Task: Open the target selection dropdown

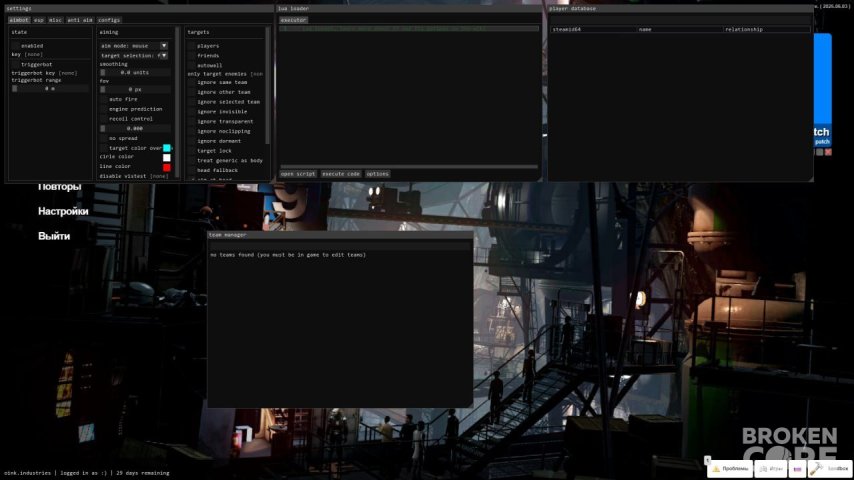Action: [x=133, y=56]
